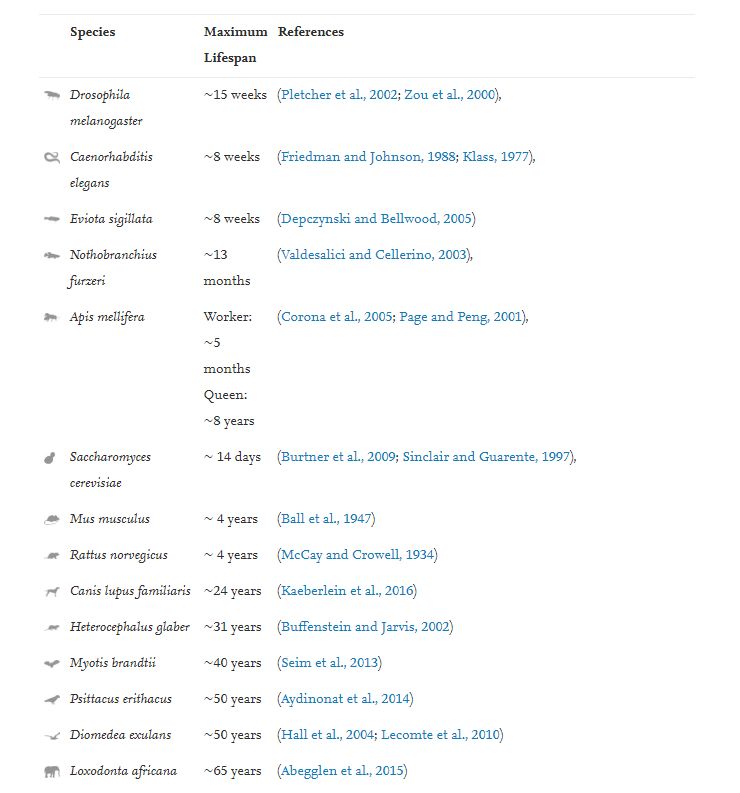Click the parrot icon beside Psittacus erithacus
Screen dimensions: 740x793
tap(51, 699)
